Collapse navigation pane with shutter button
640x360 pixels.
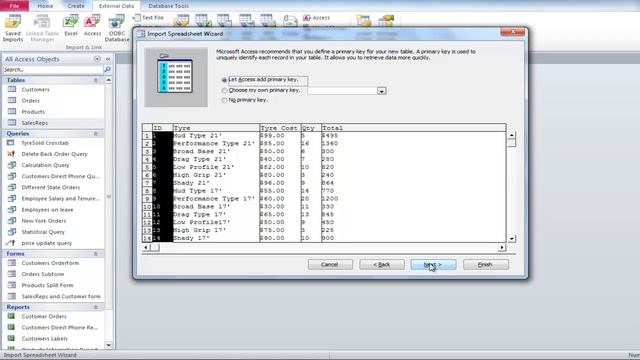pos(108,59)
